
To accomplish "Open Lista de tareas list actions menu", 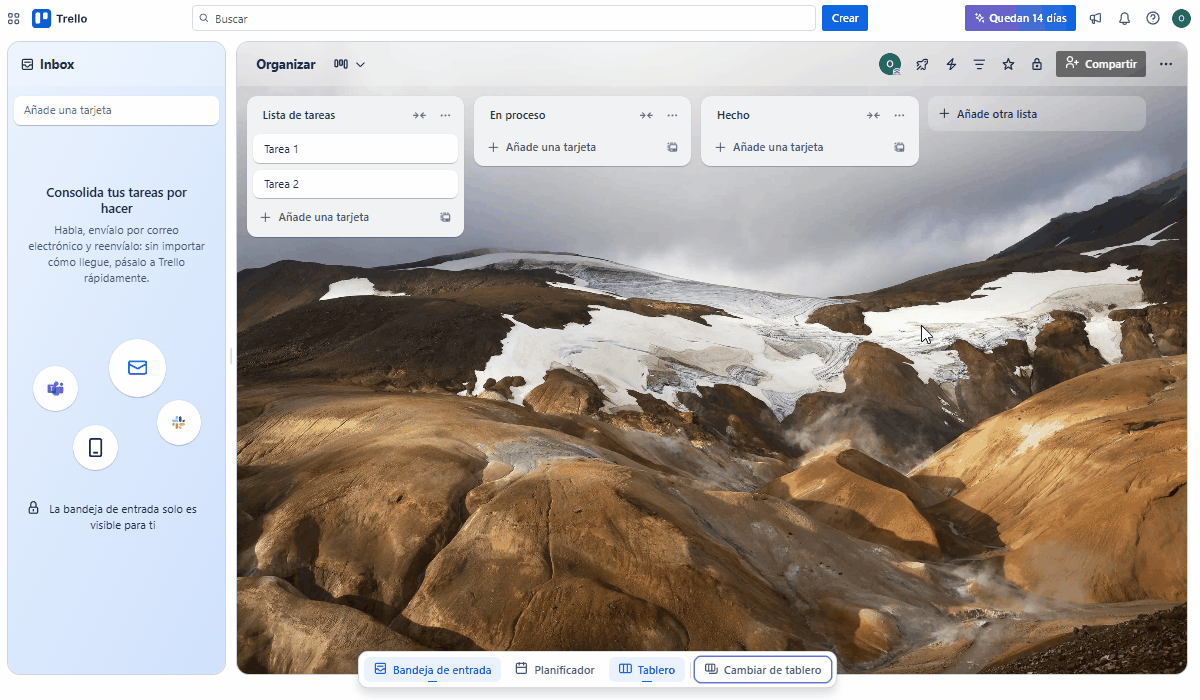I will [445, 115].
